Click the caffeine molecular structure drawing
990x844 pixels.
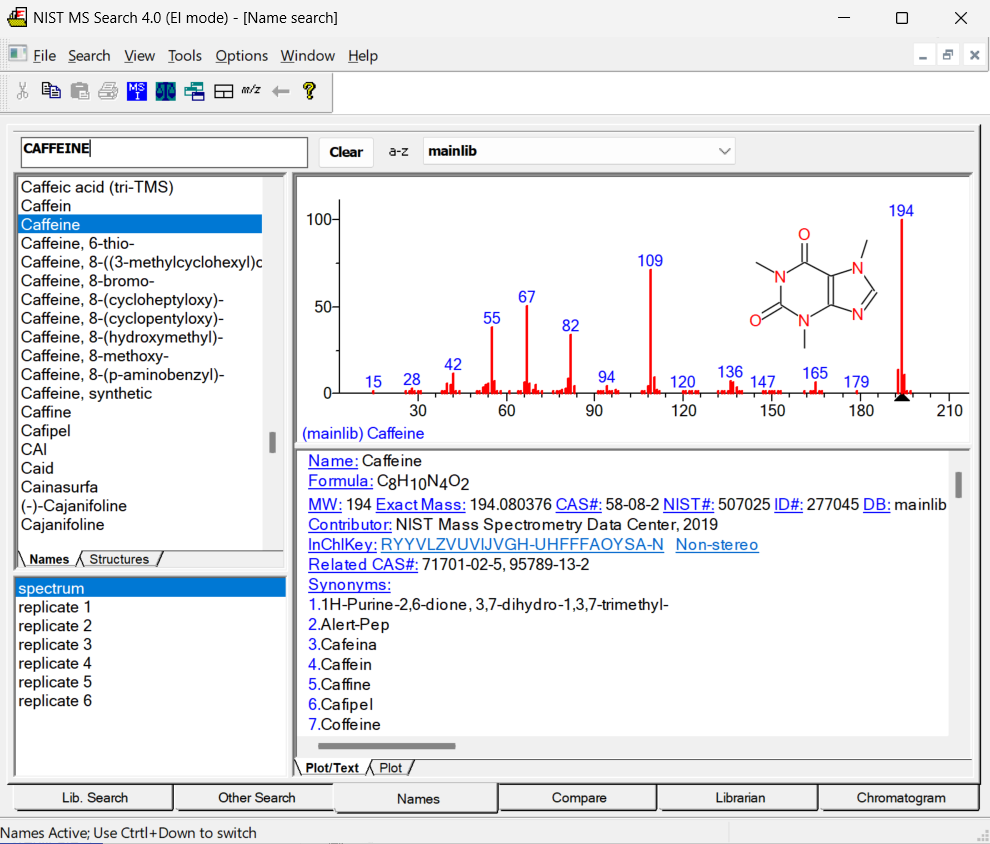[x=813, y=288]
